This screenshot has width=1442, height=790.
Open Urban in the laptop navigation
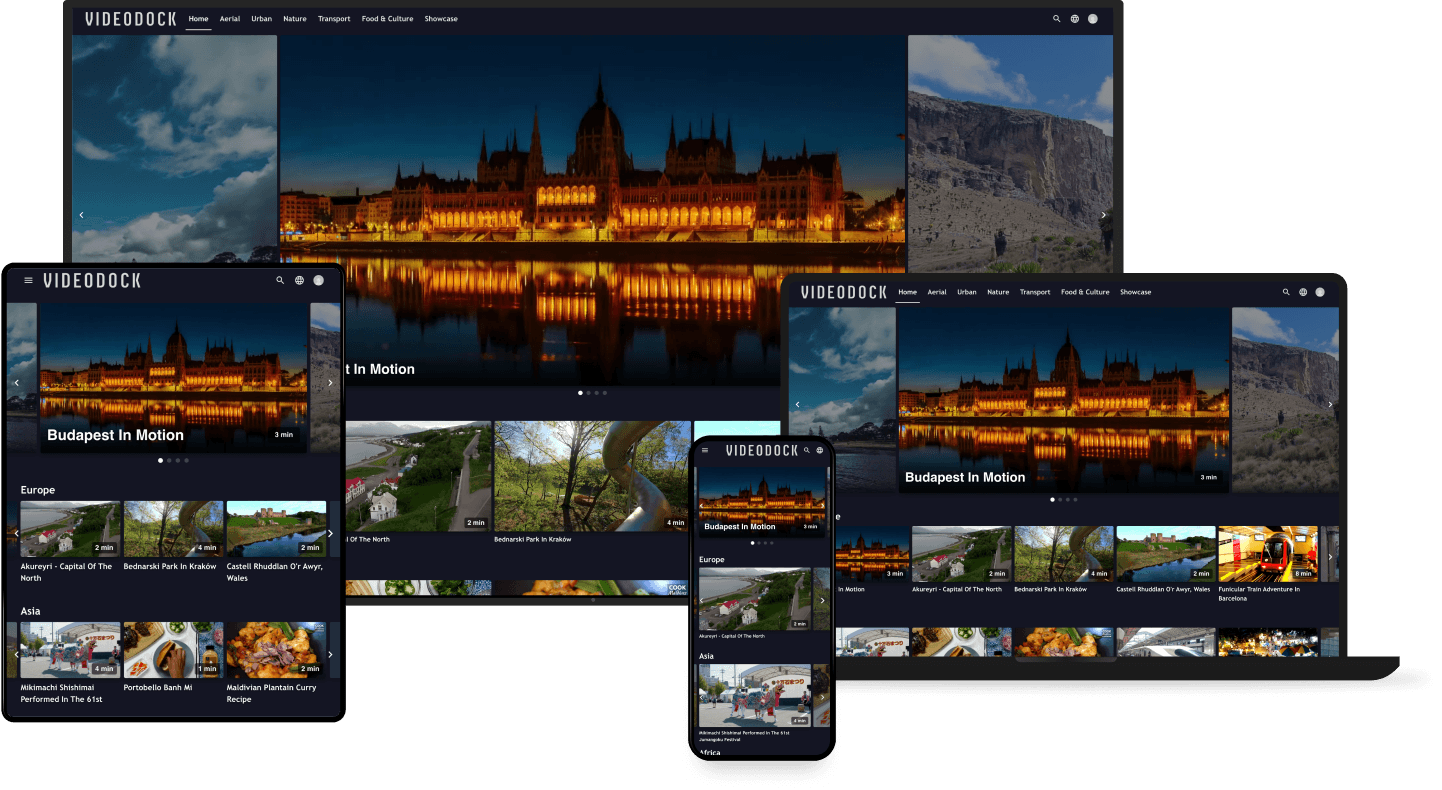click(967, 292)
